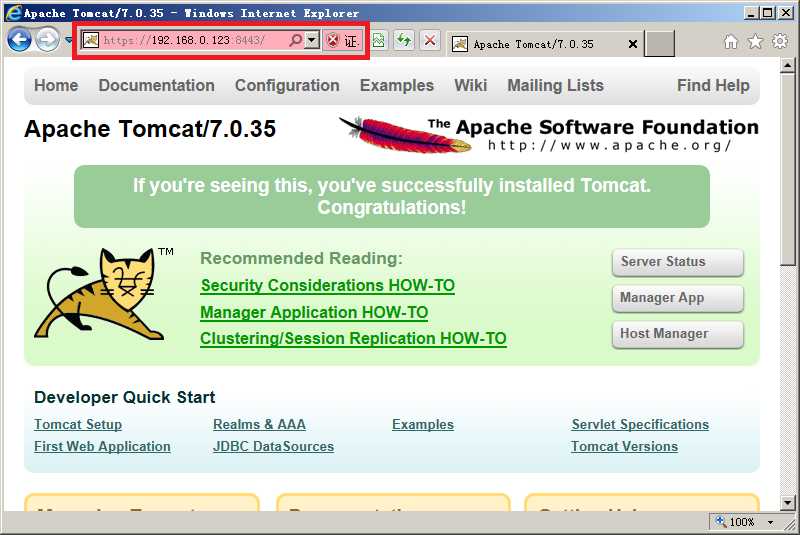The image size is (800, 535).
Task: Open the Documentation navigation item
Action: [x=157, y=85]
